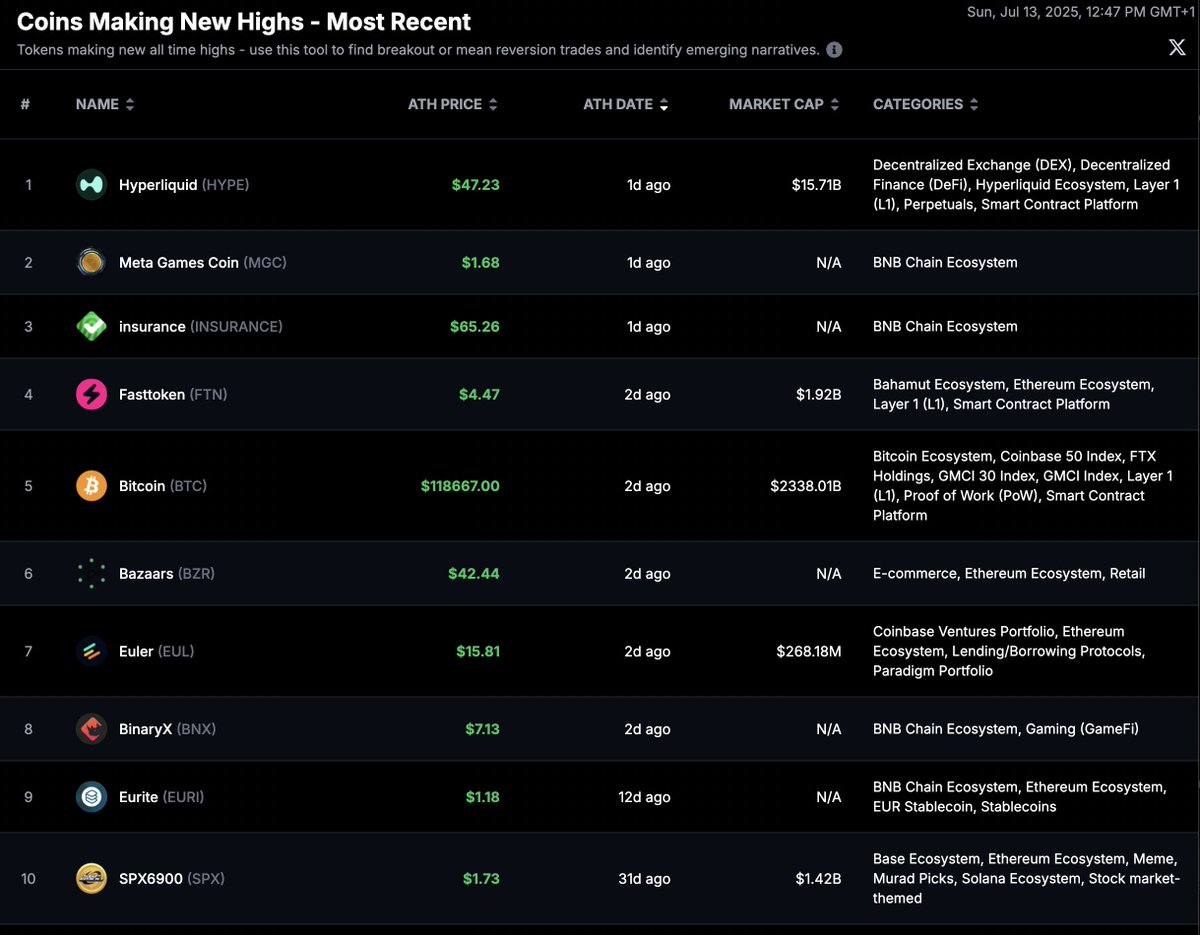Open the Hyperliquid (HYPE) coin link
The width and height of the screenshot is (1200, 935).
(184, 185)
